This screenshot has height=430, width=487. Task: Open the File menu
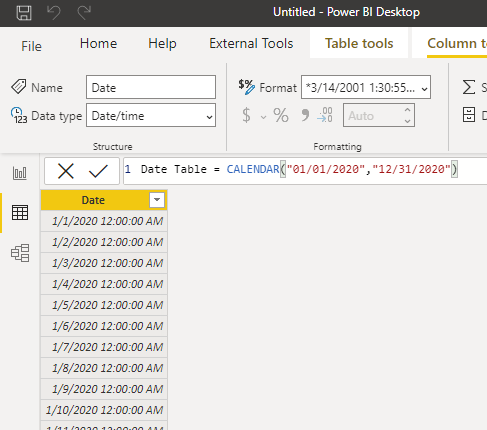31,46
